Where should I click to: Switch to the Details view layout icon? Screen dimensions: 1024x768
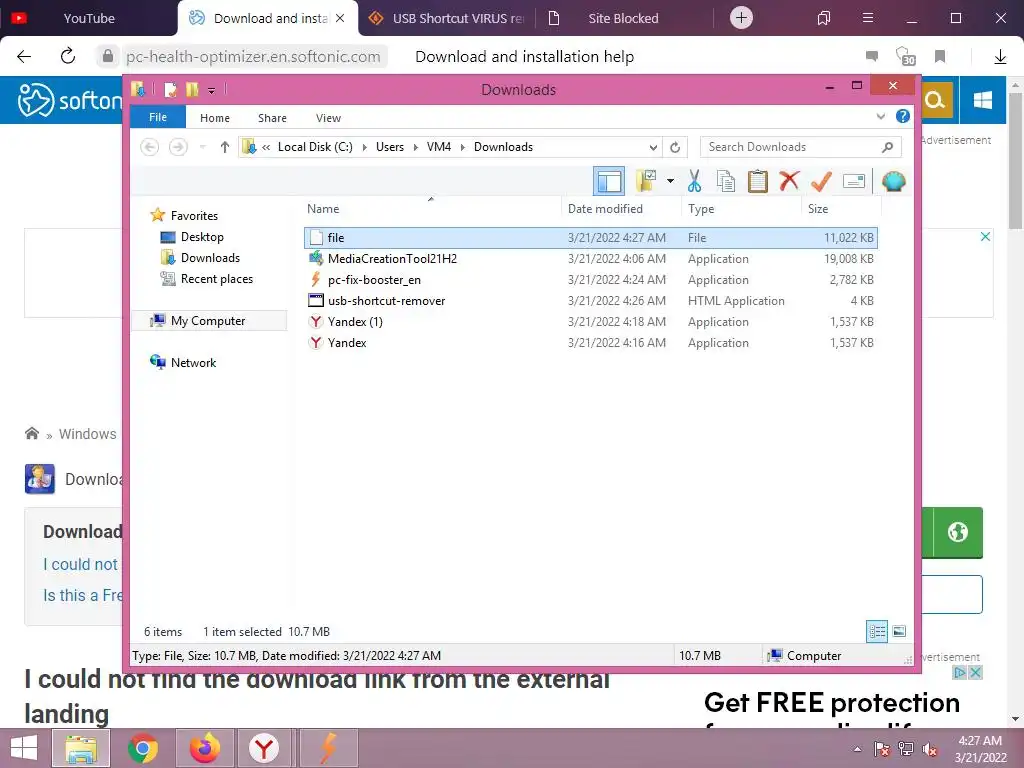(x=877, y=632)
